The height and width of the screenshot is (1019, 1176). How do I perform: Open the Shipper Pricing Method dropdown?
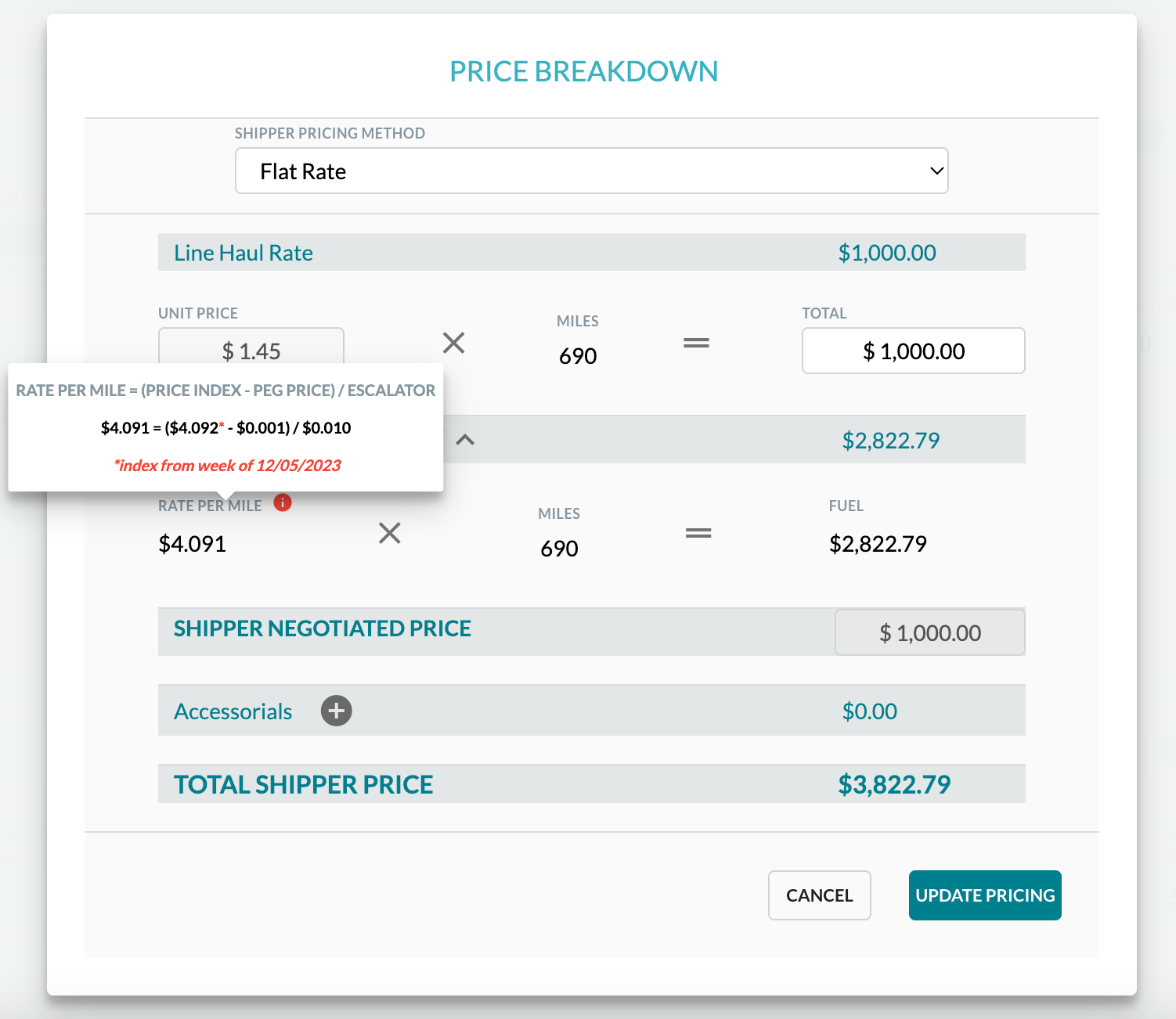tap(591, 171)
